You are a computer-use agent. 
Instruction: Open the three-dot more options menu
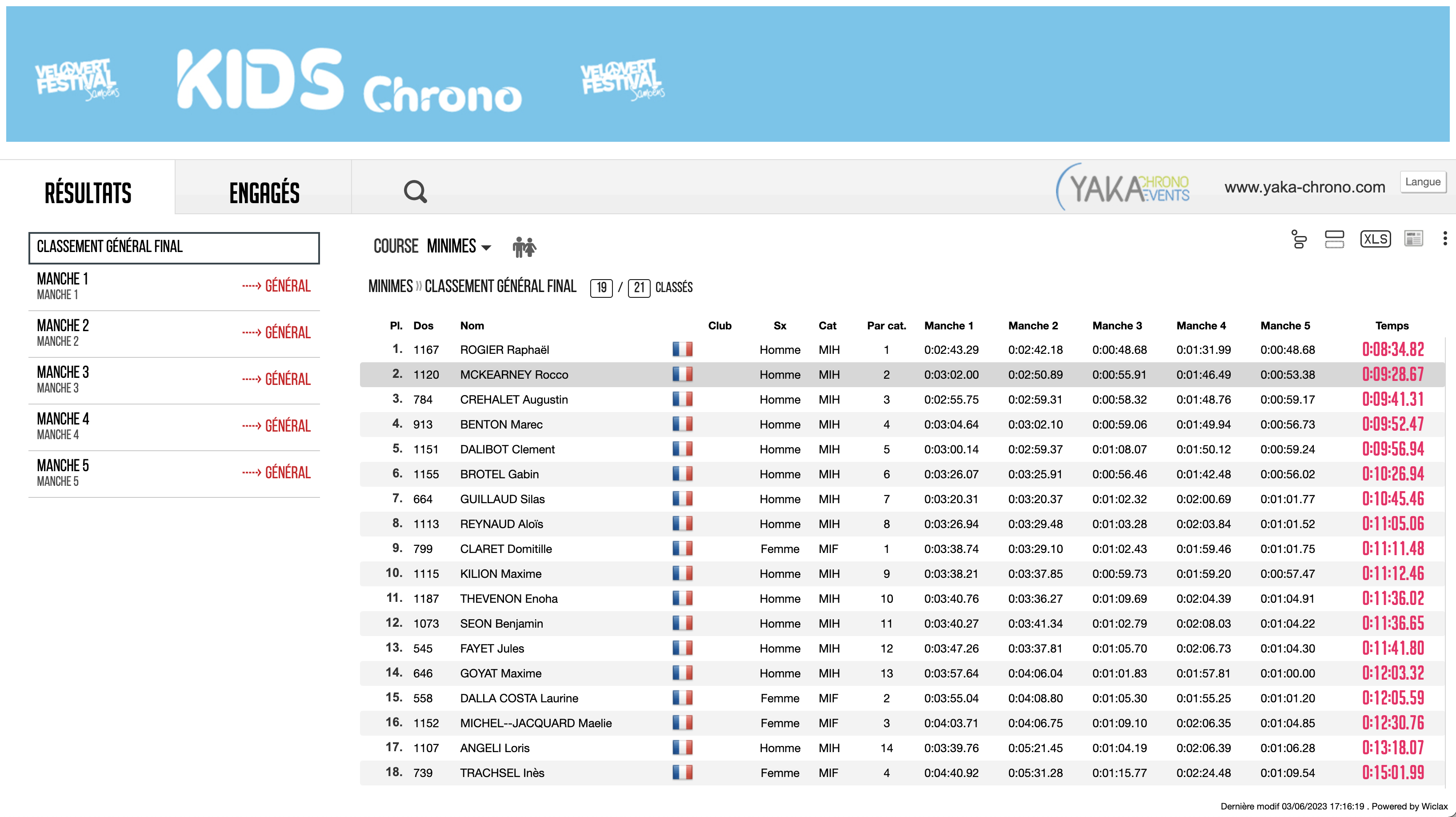(x=1445, y=239)
